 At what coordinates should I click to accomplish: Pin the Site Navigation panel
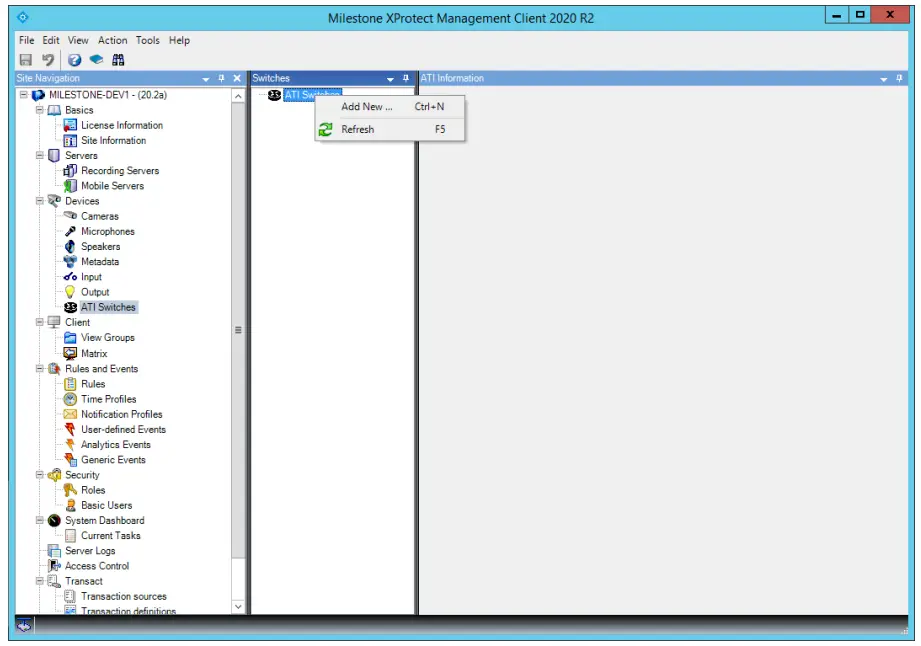click(x=221, y=78)
